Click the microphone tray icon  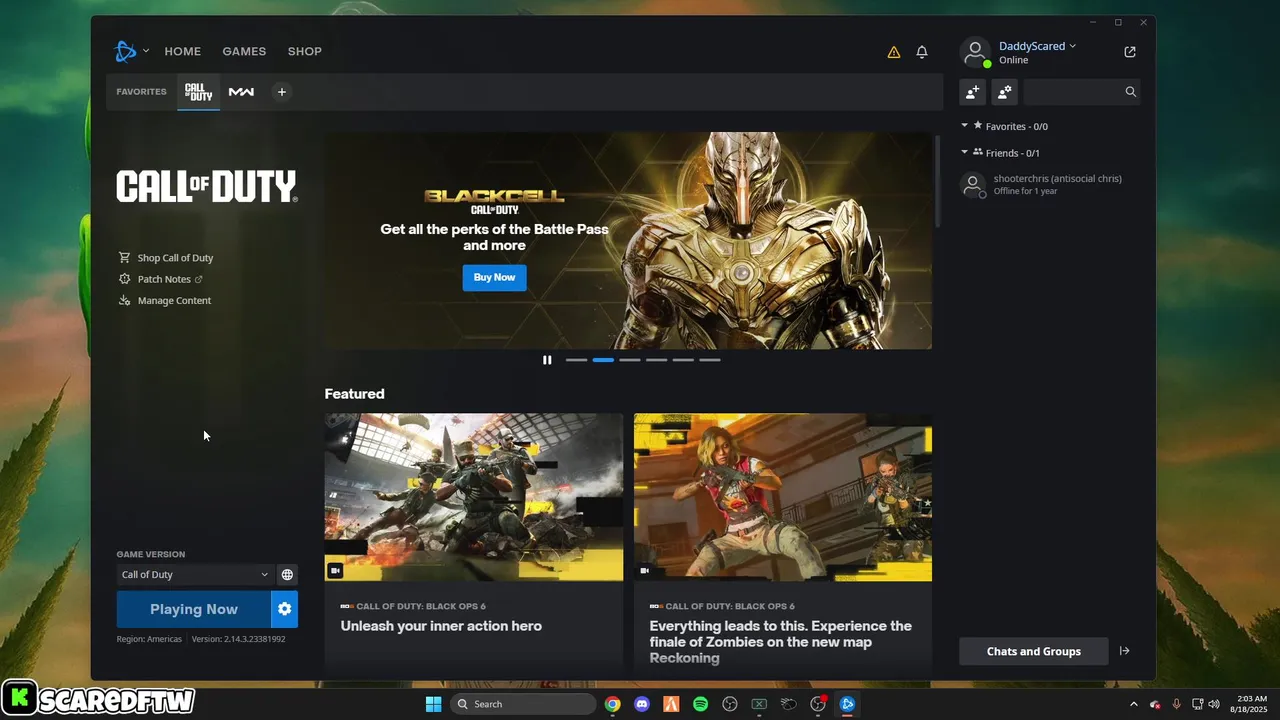(x=1176, y=704)
